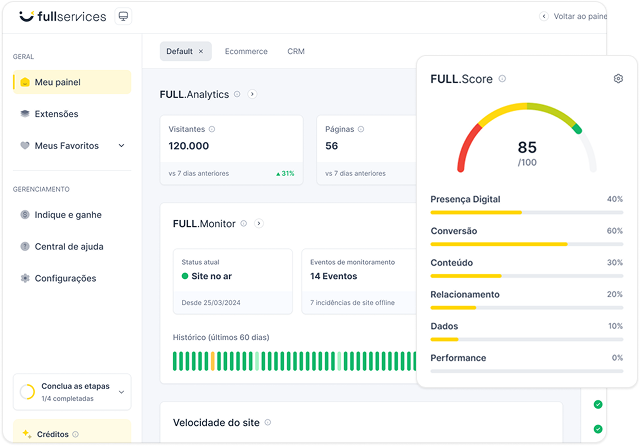Click the monitor icon beside fullservices logo

(123, 17)
